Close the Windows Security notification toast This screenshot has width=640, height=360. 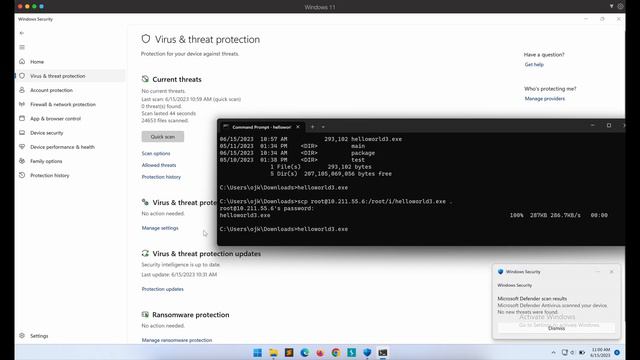[611, 272]
